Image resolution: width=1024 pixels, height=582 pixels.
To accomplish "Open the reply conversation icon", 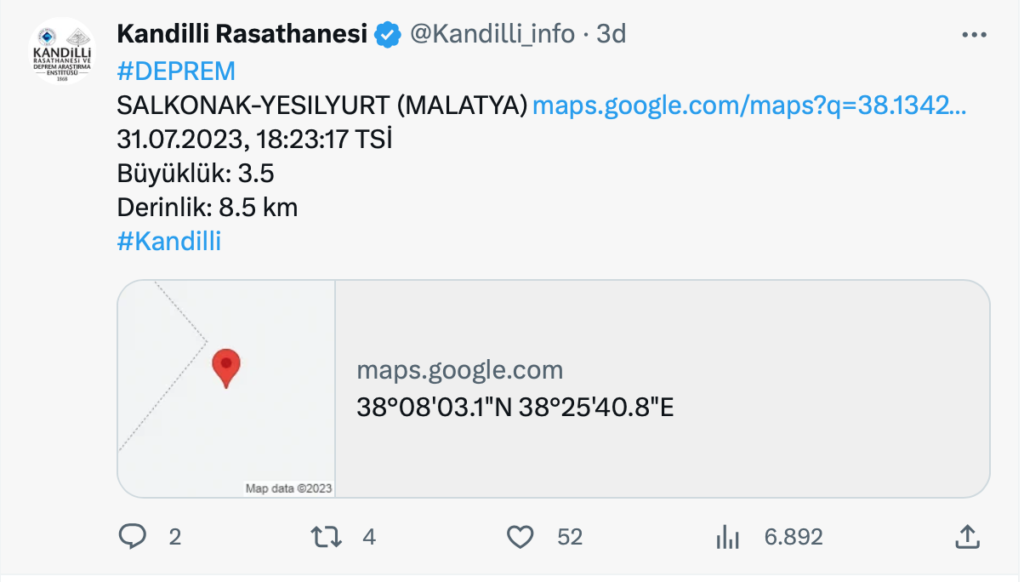I will point(134,537).
